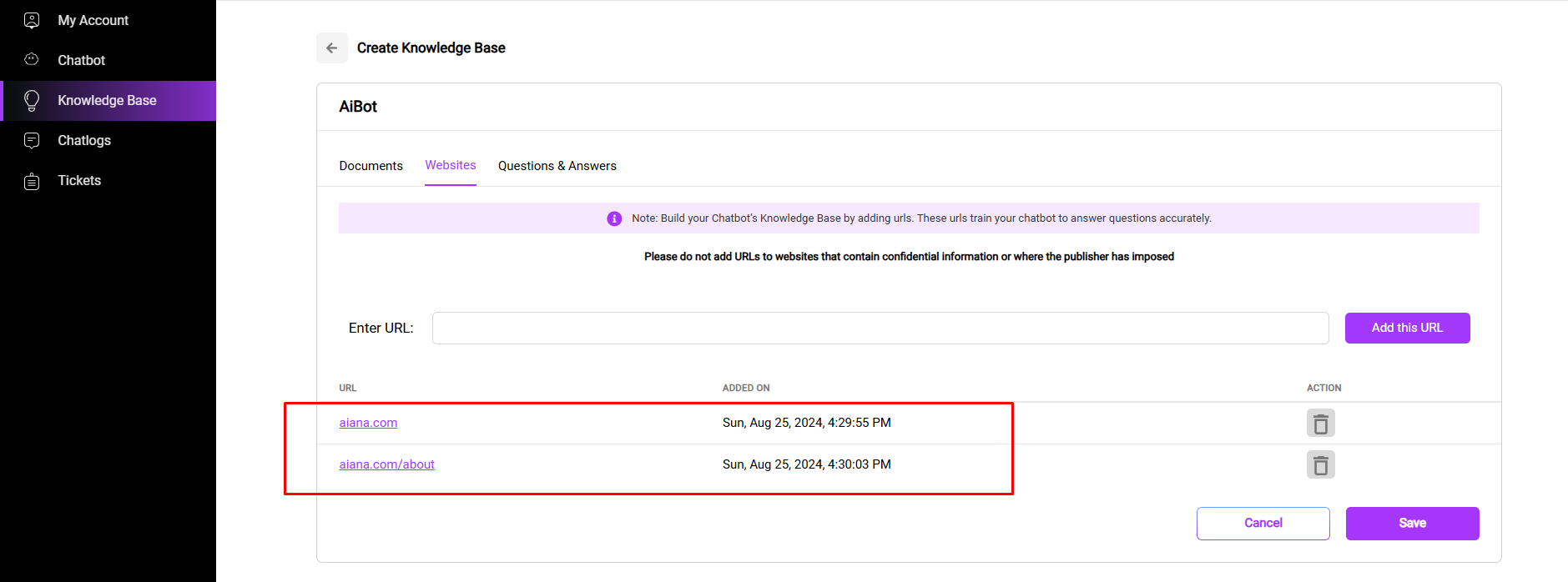The image size is (1568, 582).
Task: Switch to the Websites tab
Action: (x=451, y=165)
